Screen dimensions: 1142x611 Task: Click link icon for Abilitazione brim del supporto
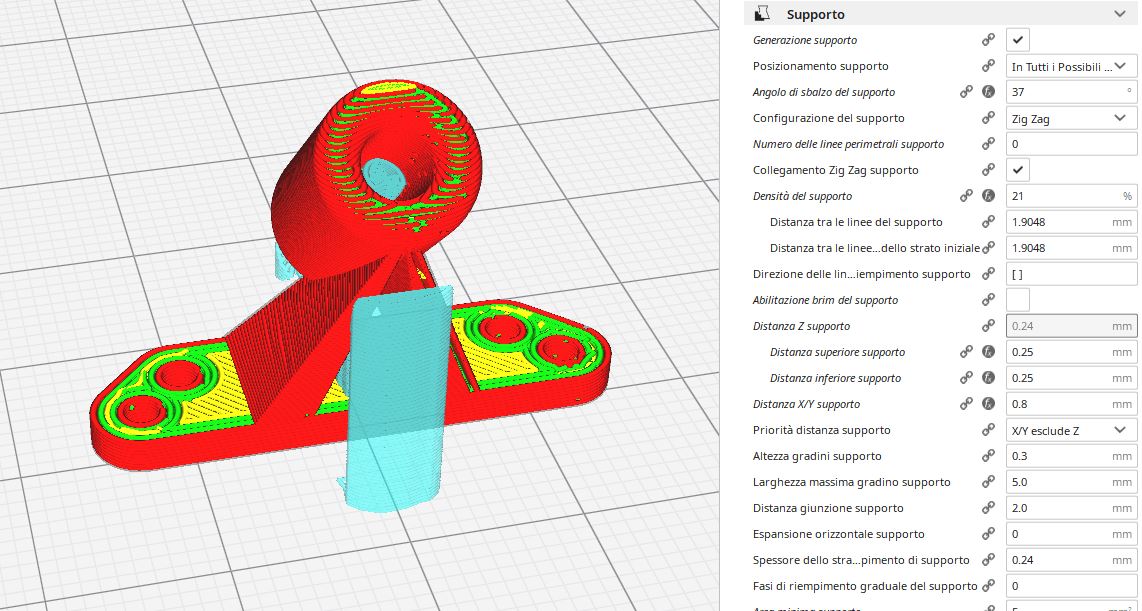pyautogui.click(x=988, y=300)
